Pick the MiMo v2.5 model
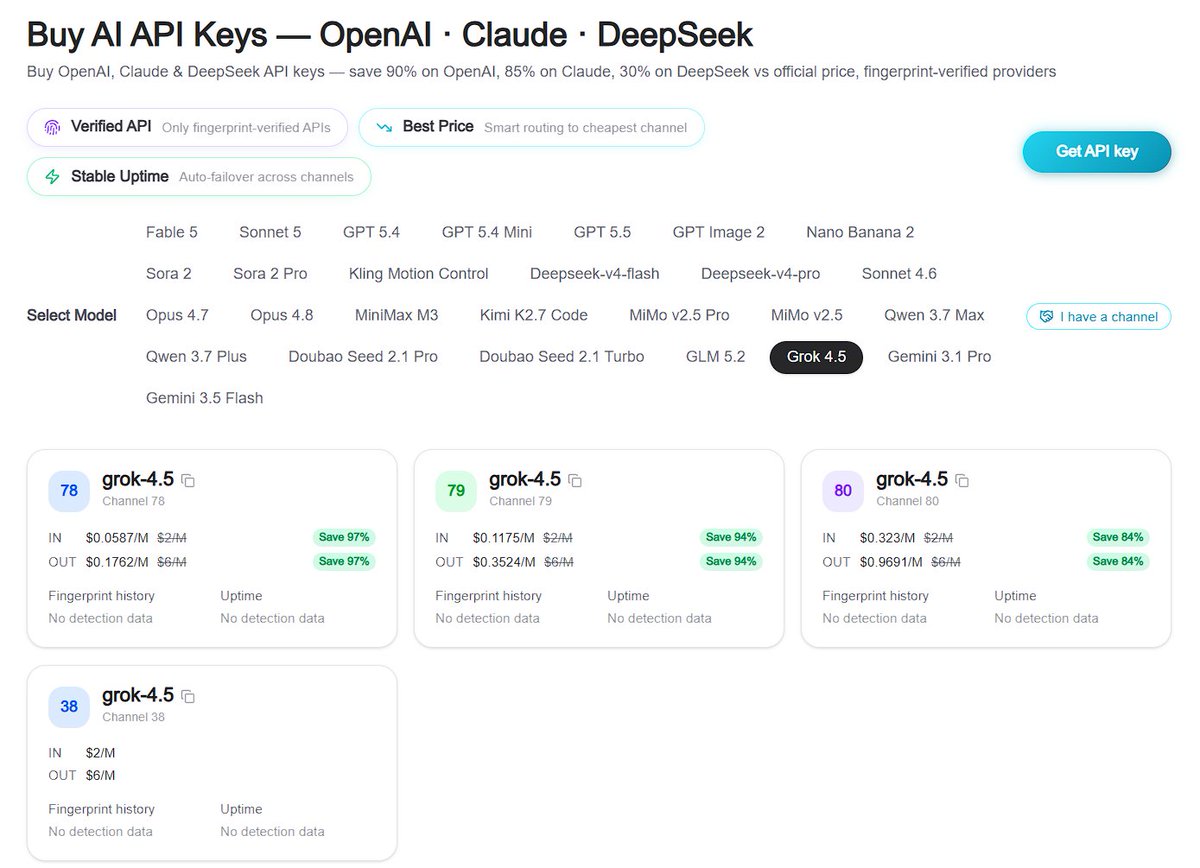Screen dimensions: 1200x868 pyautogui.click(x=807, y=315)
